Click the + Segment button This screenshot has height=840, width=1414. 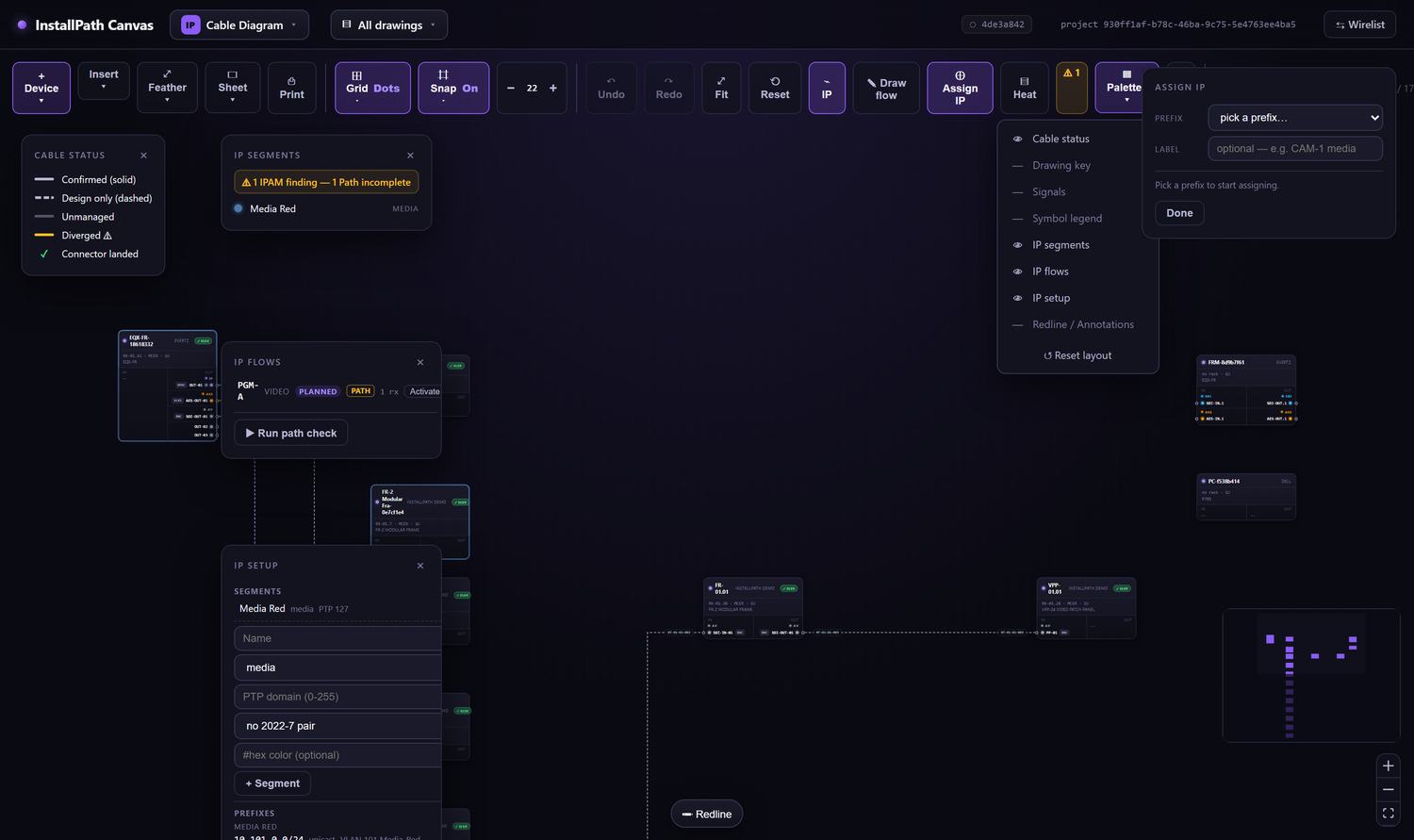click(x=272, y=783)
